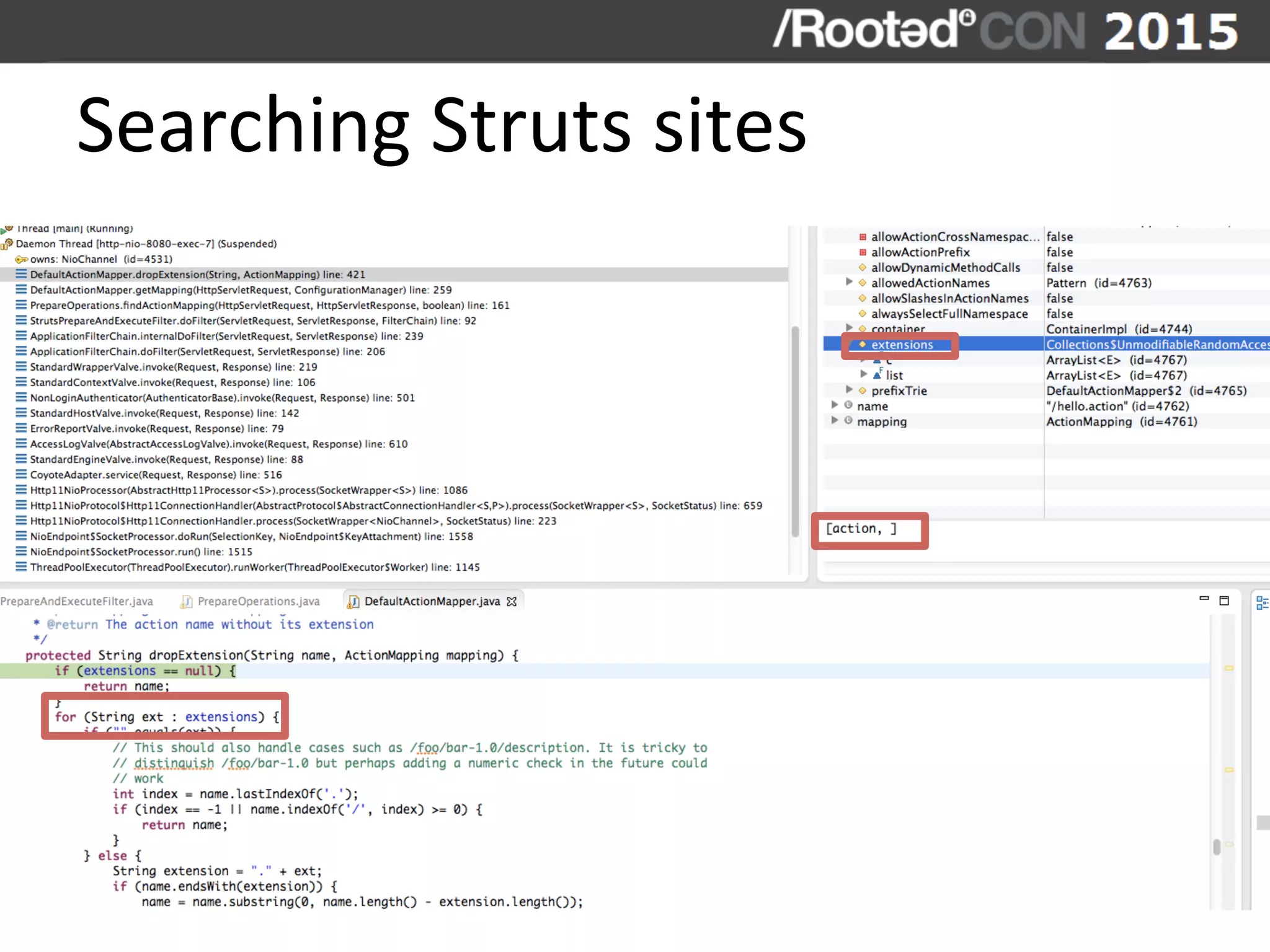
Task: Select the DefaultActionMapper.getMapping stack frame
Action: (x=241, y=290)
